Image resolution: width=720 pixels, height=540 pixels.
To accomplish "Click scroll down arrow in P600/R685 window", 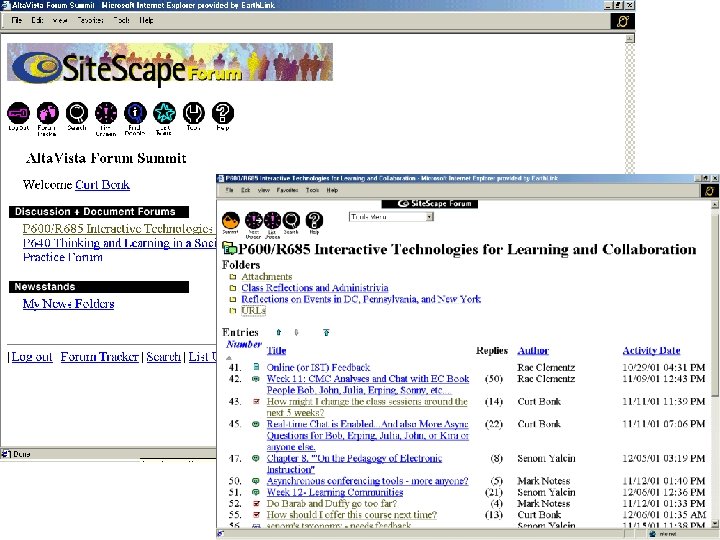I will [x=715, y=523].
